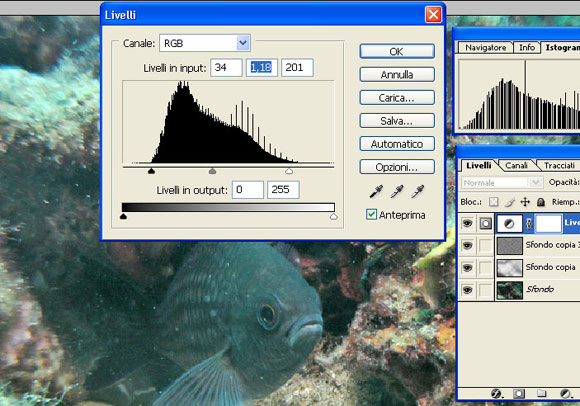This screenshot has height=406, width=580.
Task: Open the Canale RGB channel dropdown
Action: coord(243,43)
